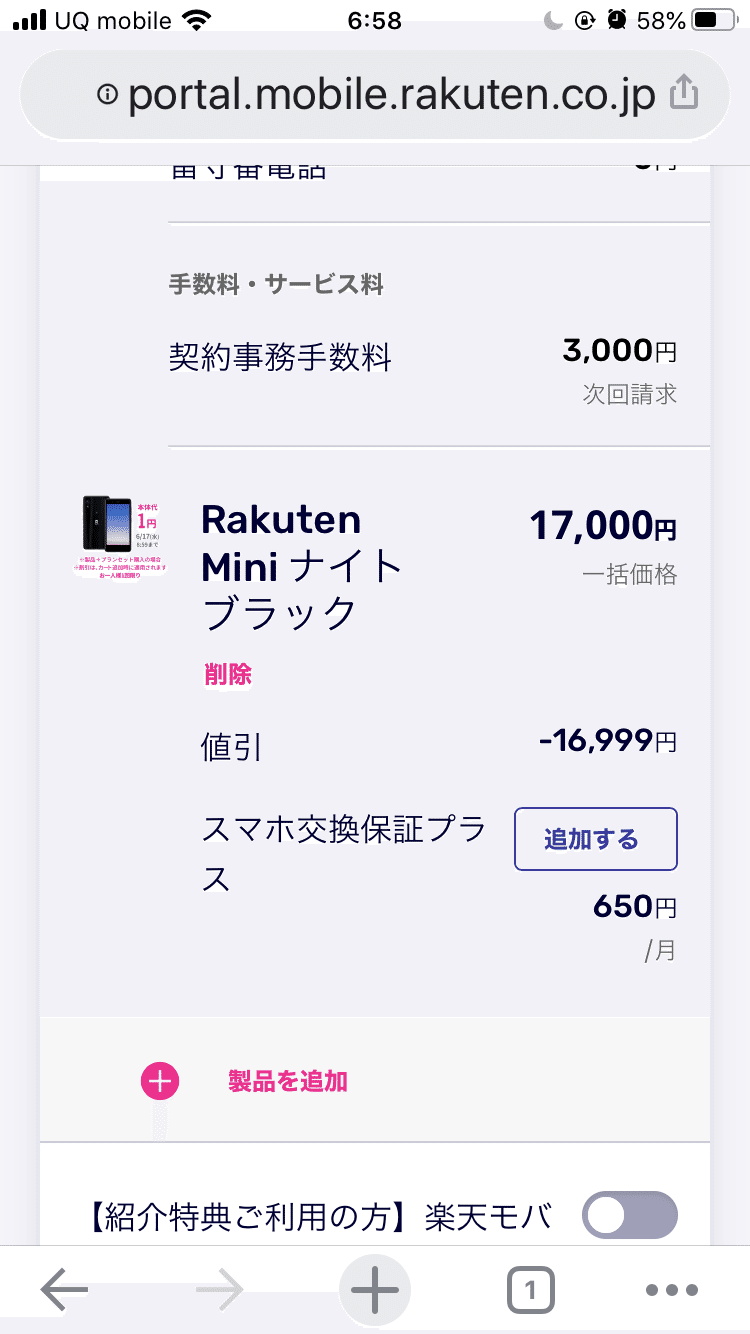Open the browser three-dots menu

[x=670, y=1291]
